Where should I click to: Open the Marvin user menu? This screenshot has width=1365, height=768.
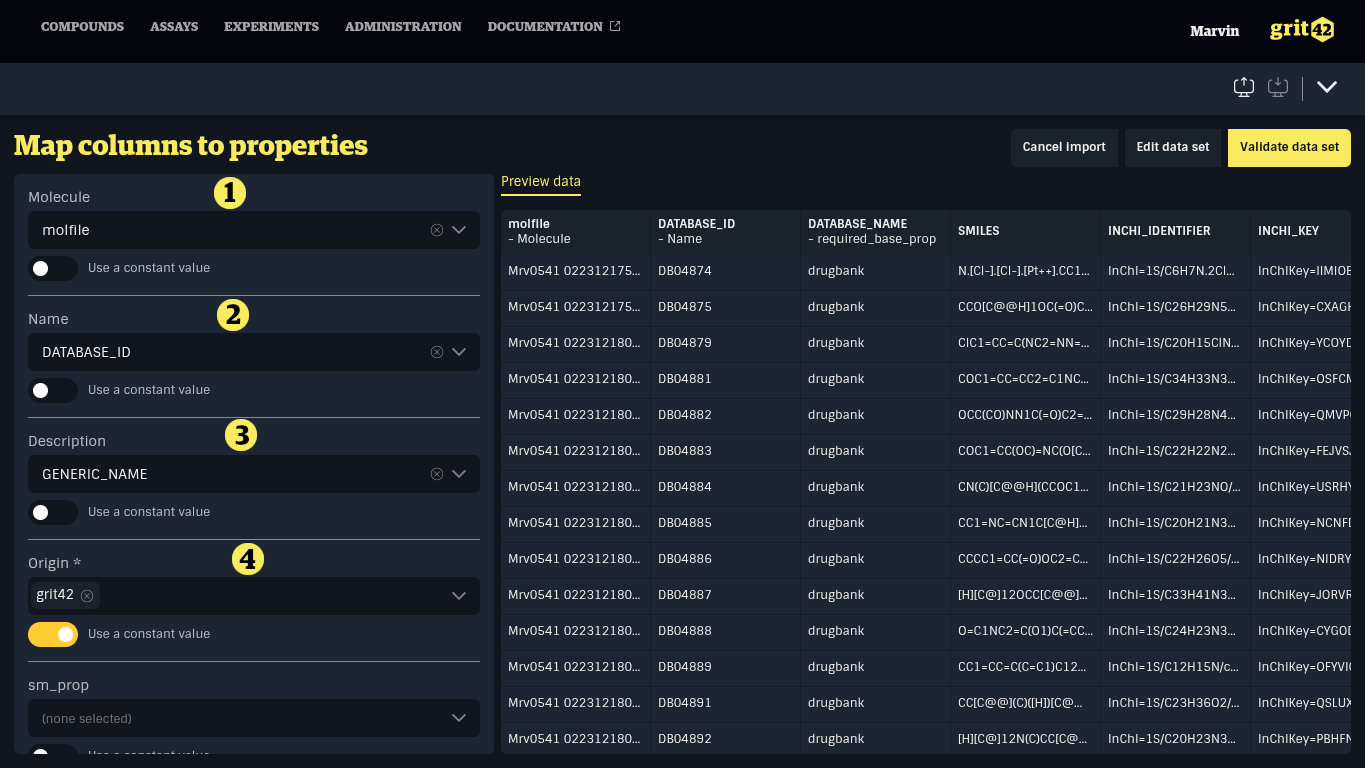pos(1214,31)
